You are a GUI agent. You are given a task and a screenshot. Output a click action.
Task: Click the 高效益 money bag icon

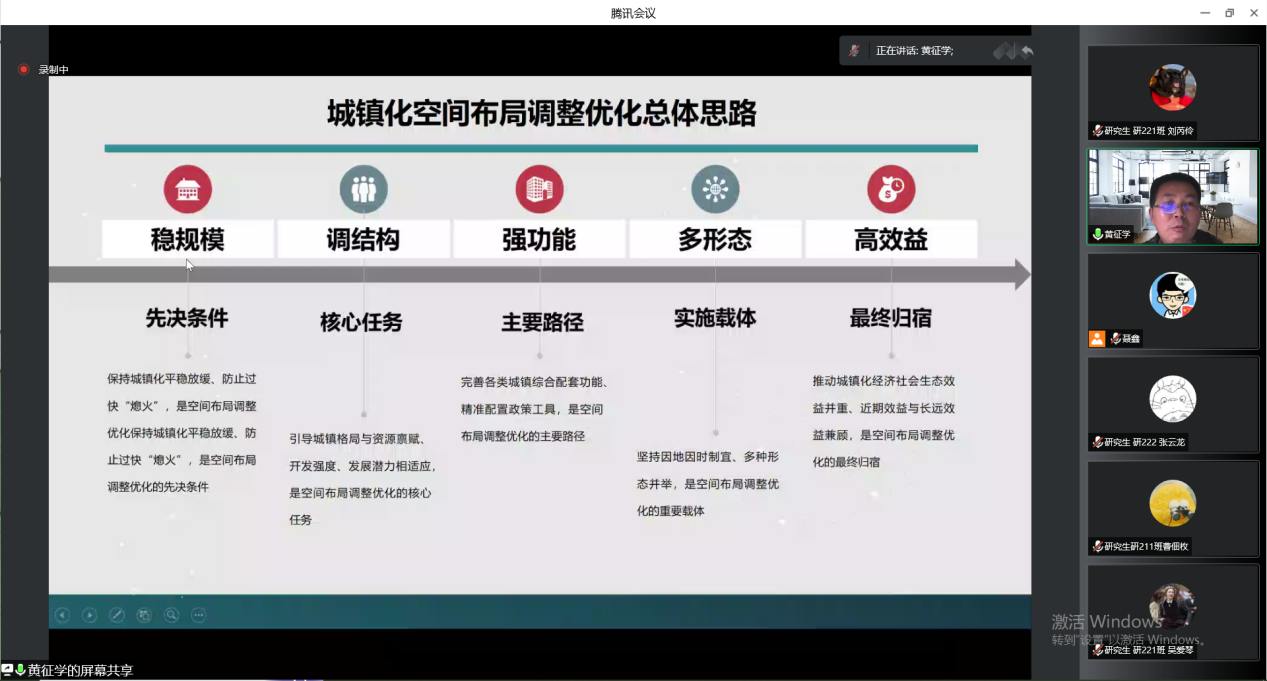click(x=890, y=189)
